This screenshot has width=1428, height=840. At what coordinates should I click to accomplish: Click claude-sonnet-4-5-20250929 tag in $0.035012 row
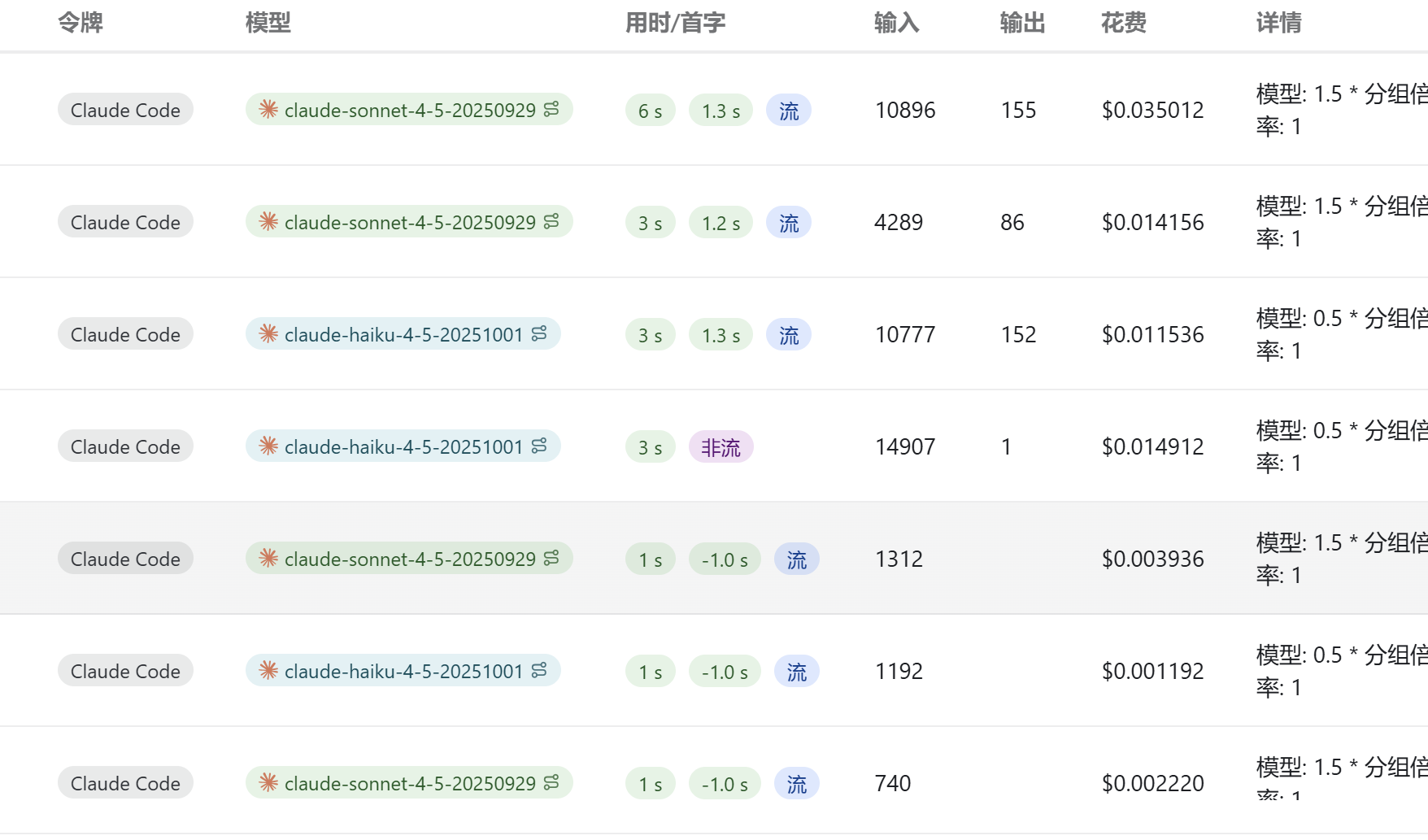point(409,110)
